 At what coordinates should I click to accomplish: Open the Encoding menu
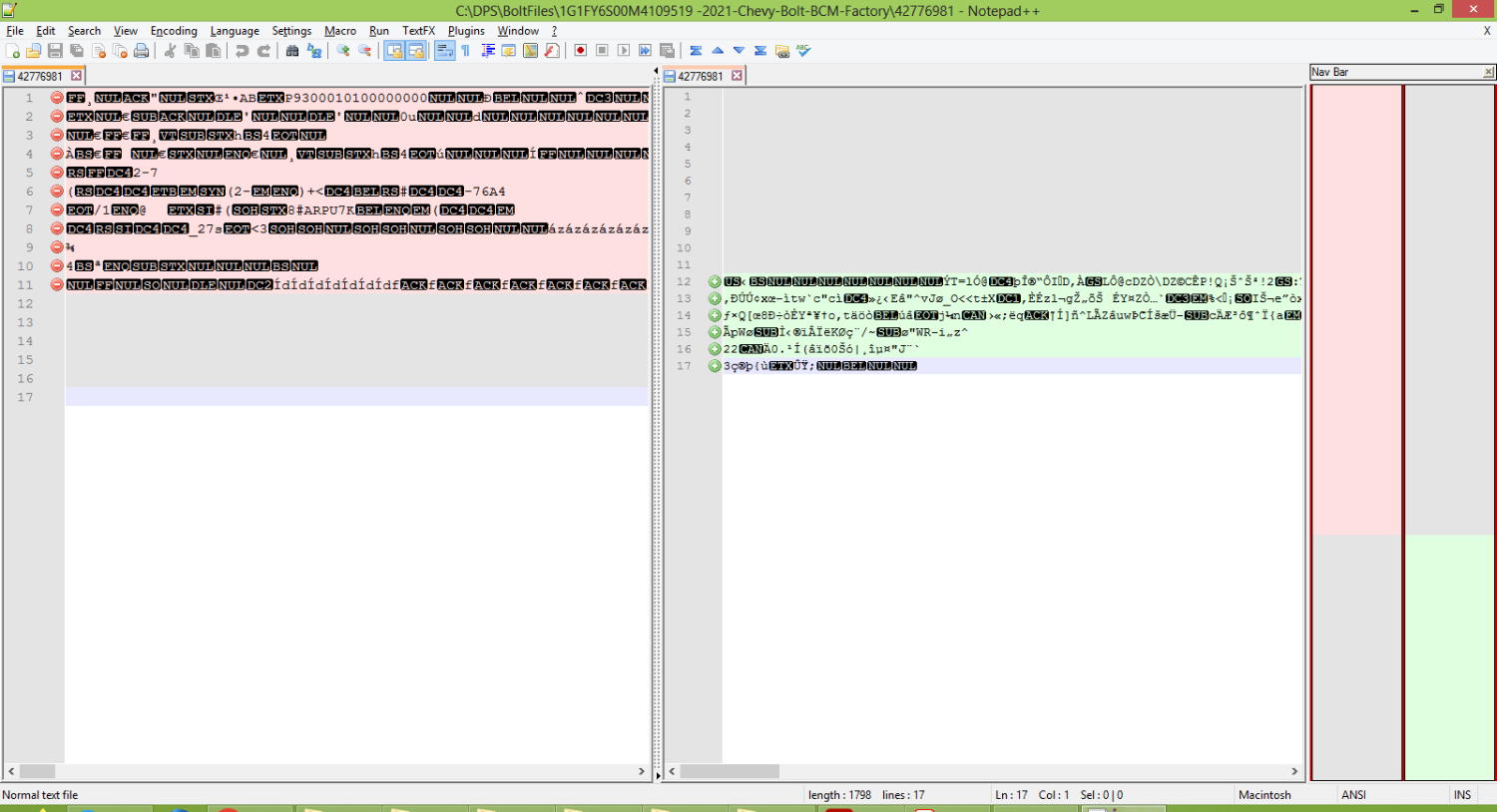click(x=174, y=31)
